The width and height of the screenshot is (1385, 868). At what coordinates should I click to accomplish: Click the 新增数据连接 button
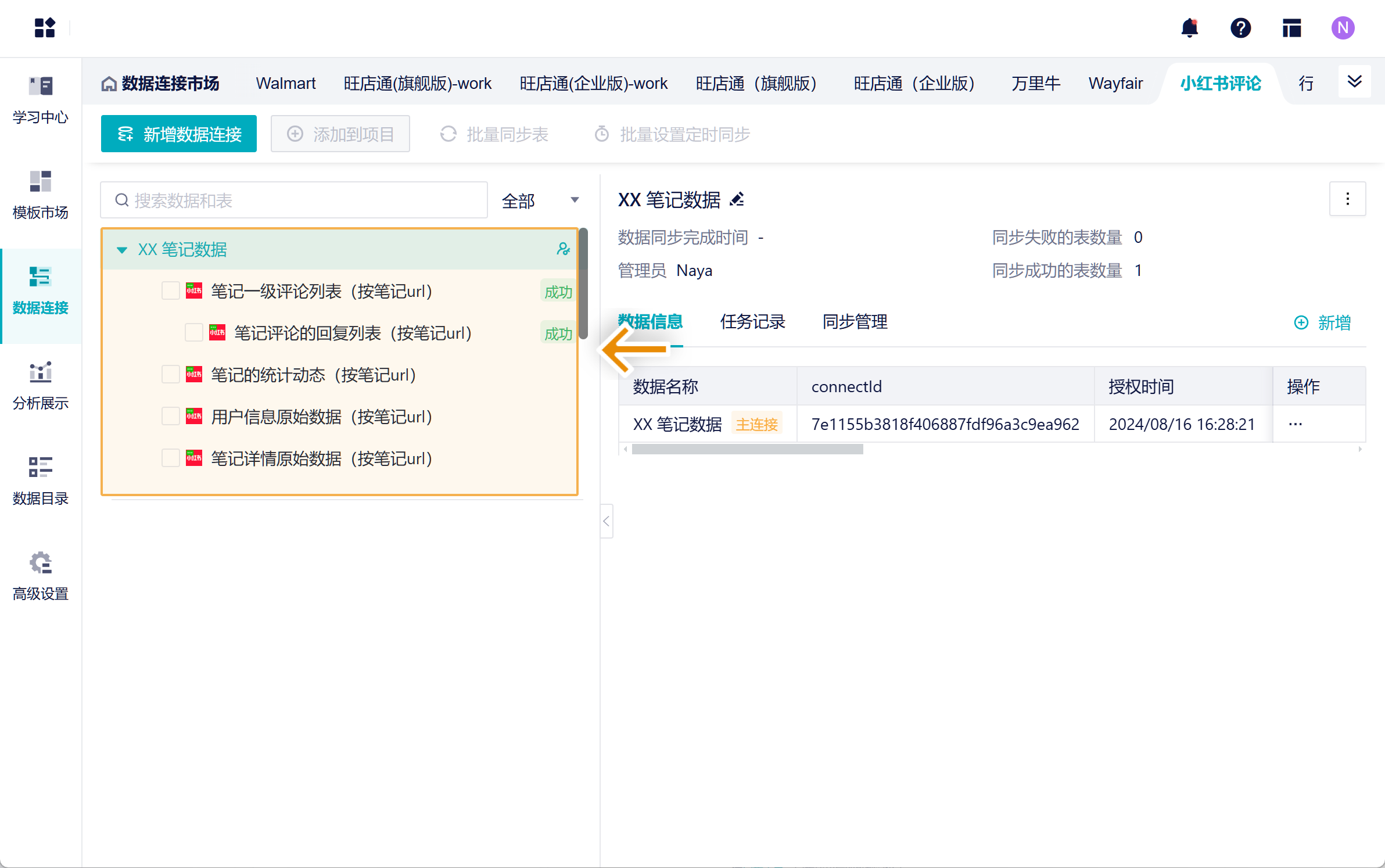tap(179, 134)
